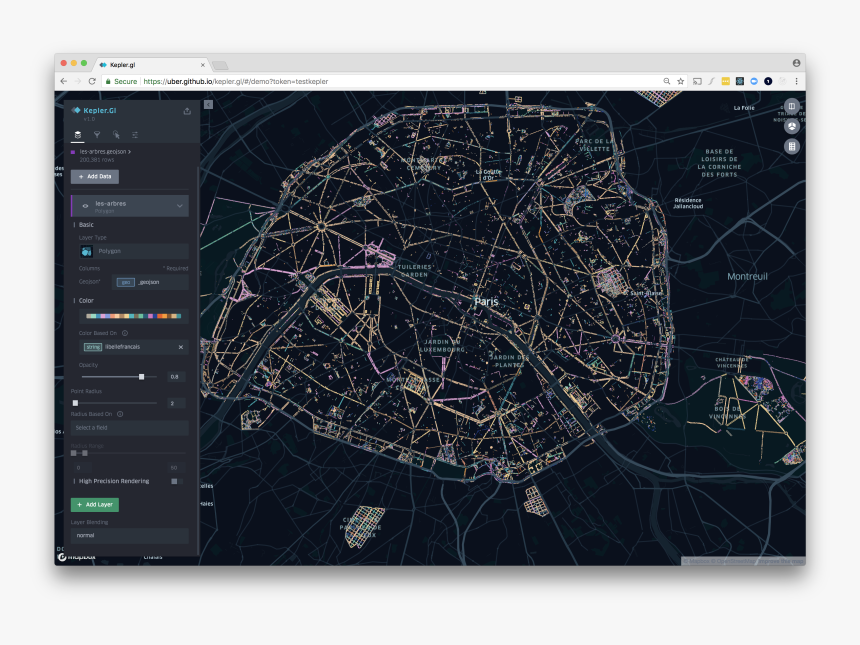
Task: Click the Color section header
Action: click(x=86, y=301)
